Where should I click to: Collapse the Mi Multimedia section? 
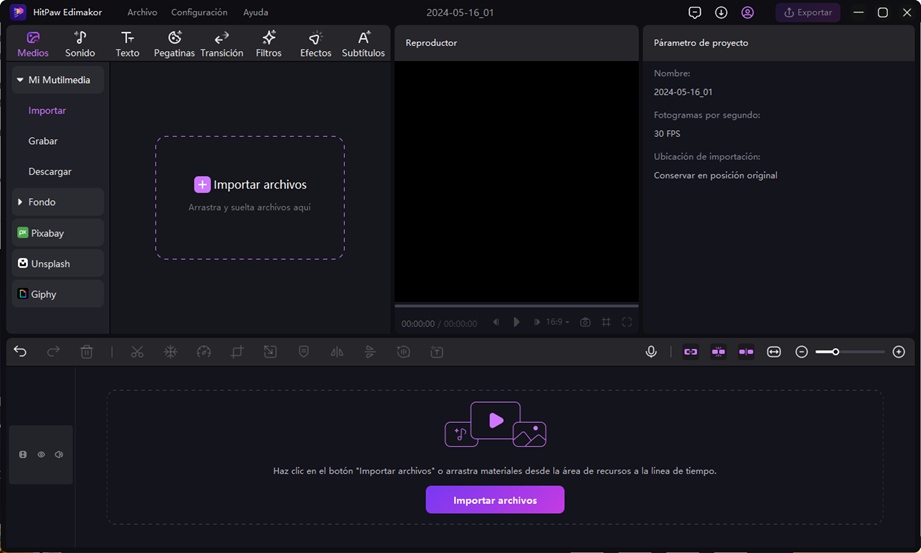click(x=20, y=80)
